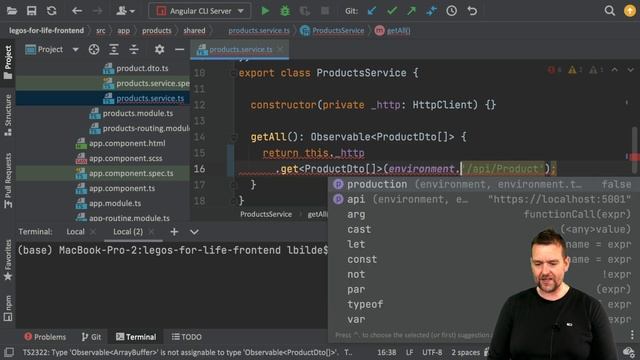The width and height of the screenshot is (640, 360).
Task: Toggle the Pull Requests sidebar button
Action: pyautogui.click(x=8, y=180)
